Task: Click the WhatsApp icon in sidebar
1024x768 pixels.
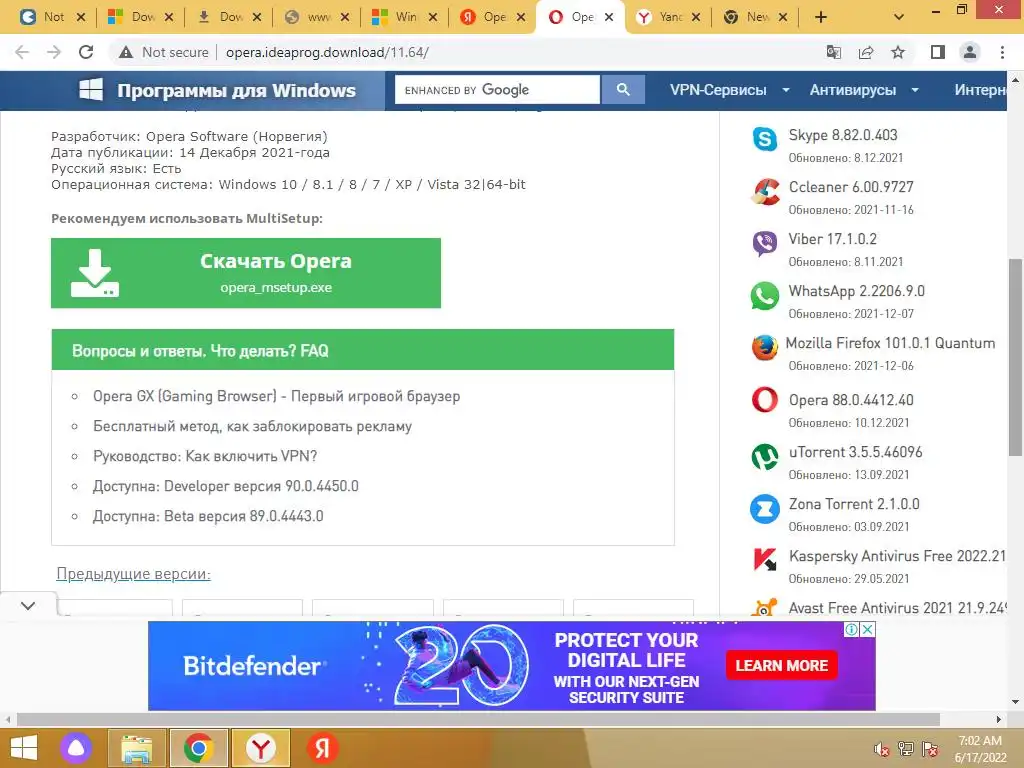Action: tap(765, 296)
